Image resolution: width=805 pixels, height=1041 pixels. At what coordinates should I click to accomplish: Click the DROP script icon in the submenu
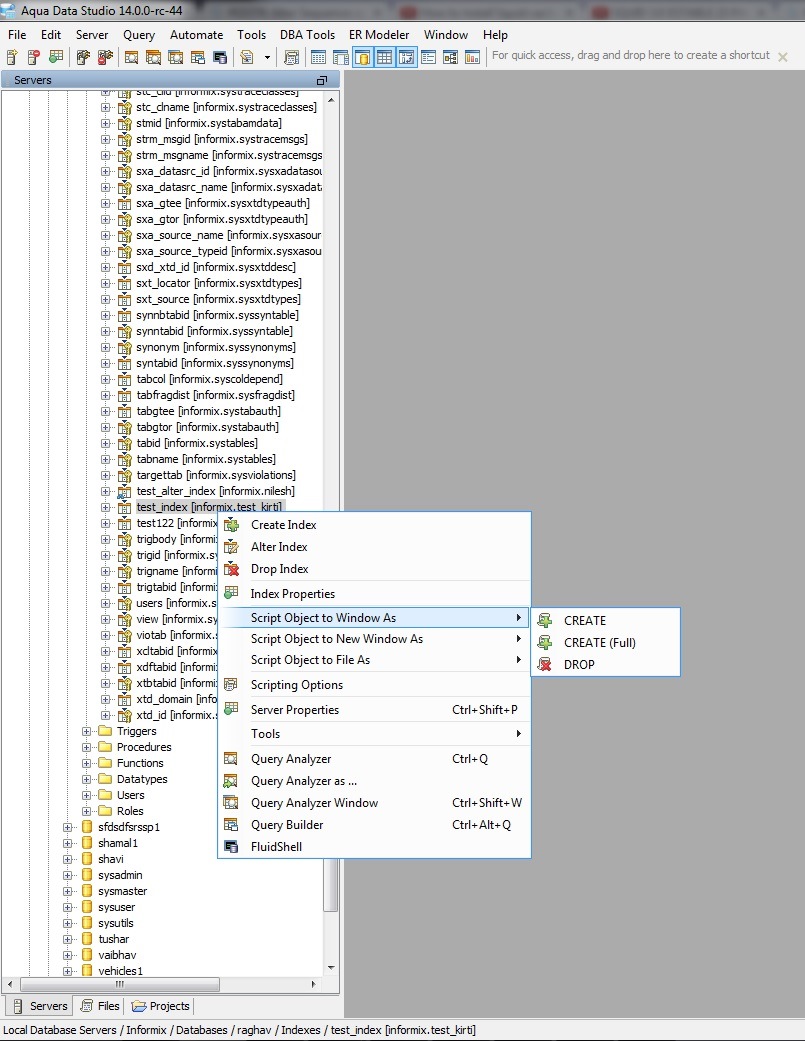(545, 665)
